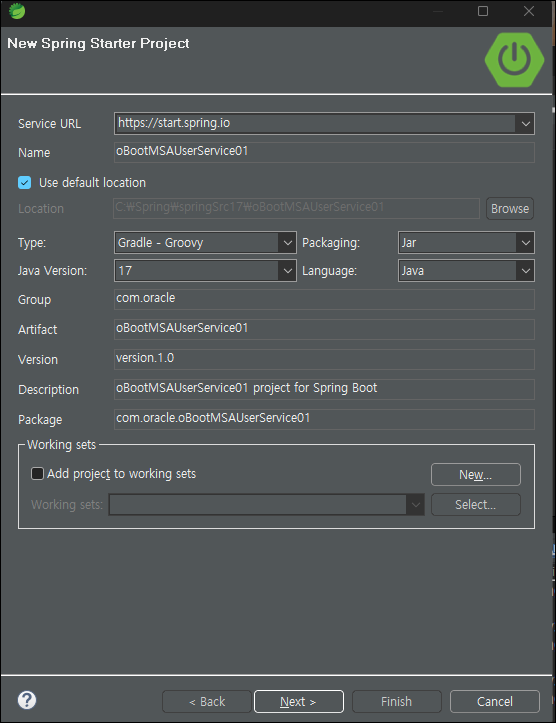Image resolution: width=556 pixels, height=723 pixels.
Task: Open the Language Java dropdown
Action: coord(466,270)
